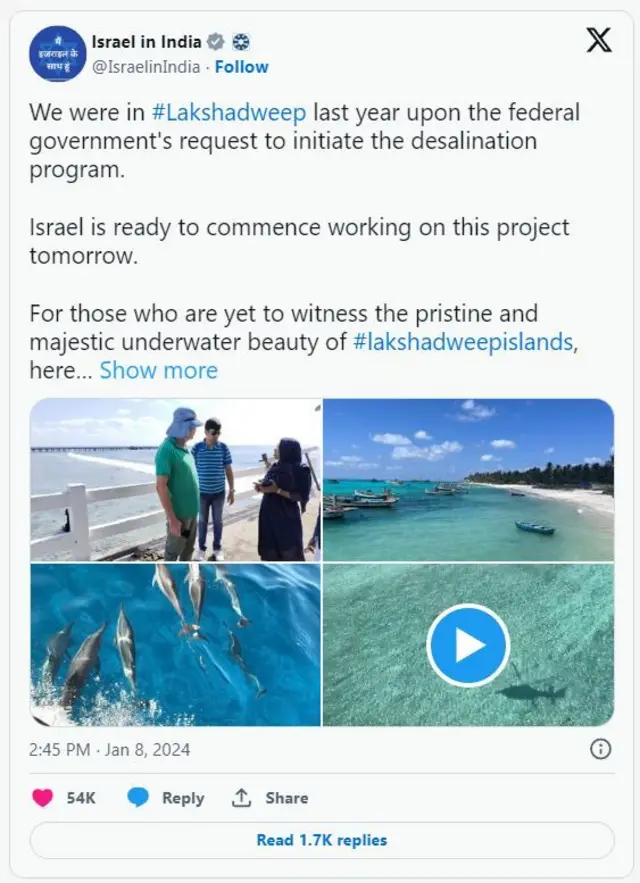640x883 pixels.
Task: Expand tweet text with Show more
Action: (x=158, y=370)
